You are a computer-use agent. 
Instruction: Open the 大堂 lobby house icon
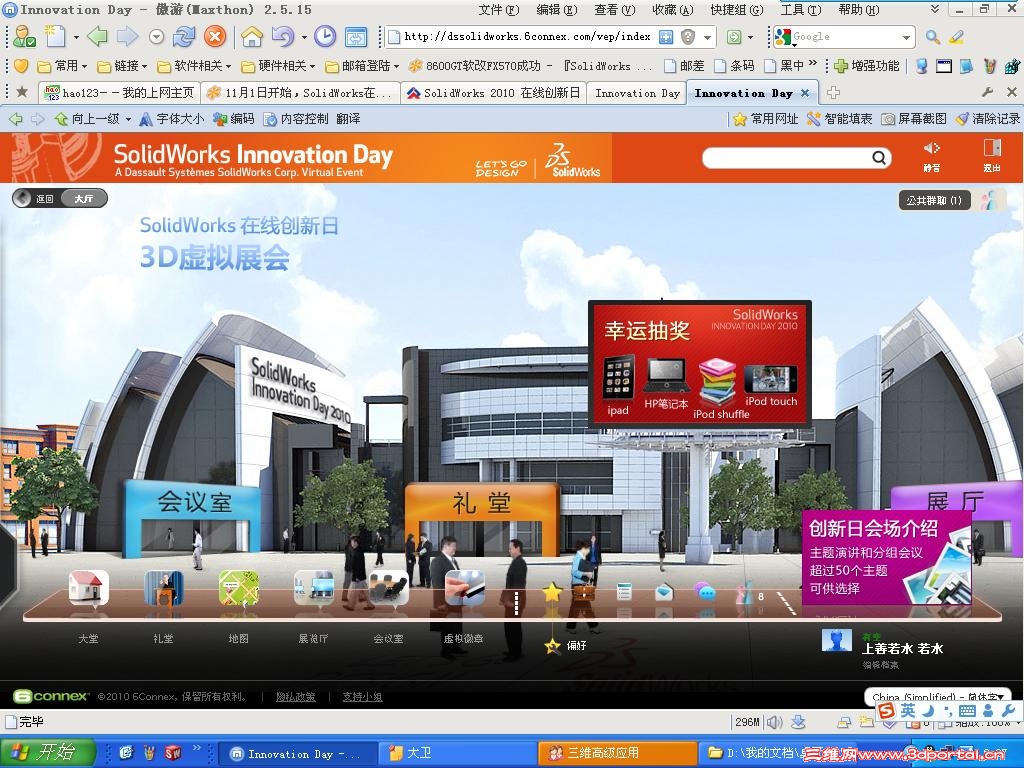[x=89, y=587]
